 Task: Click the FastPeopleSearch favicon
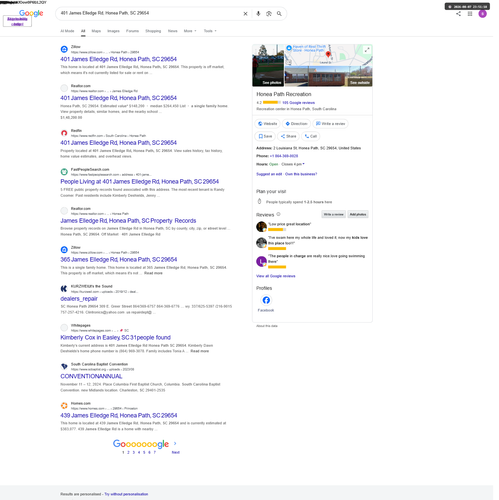(64, 172)
